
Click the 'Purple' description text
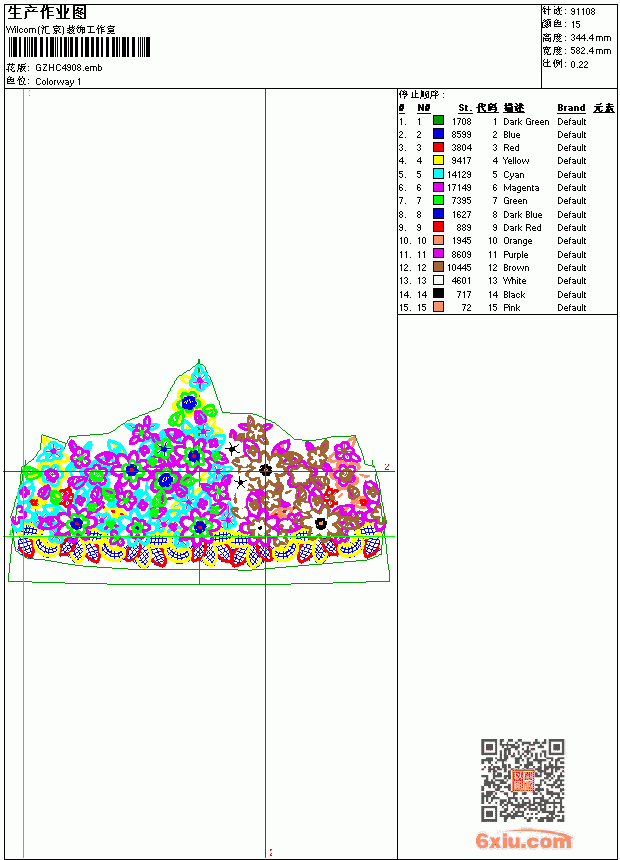pyautogui.click(x=516, y=254)
